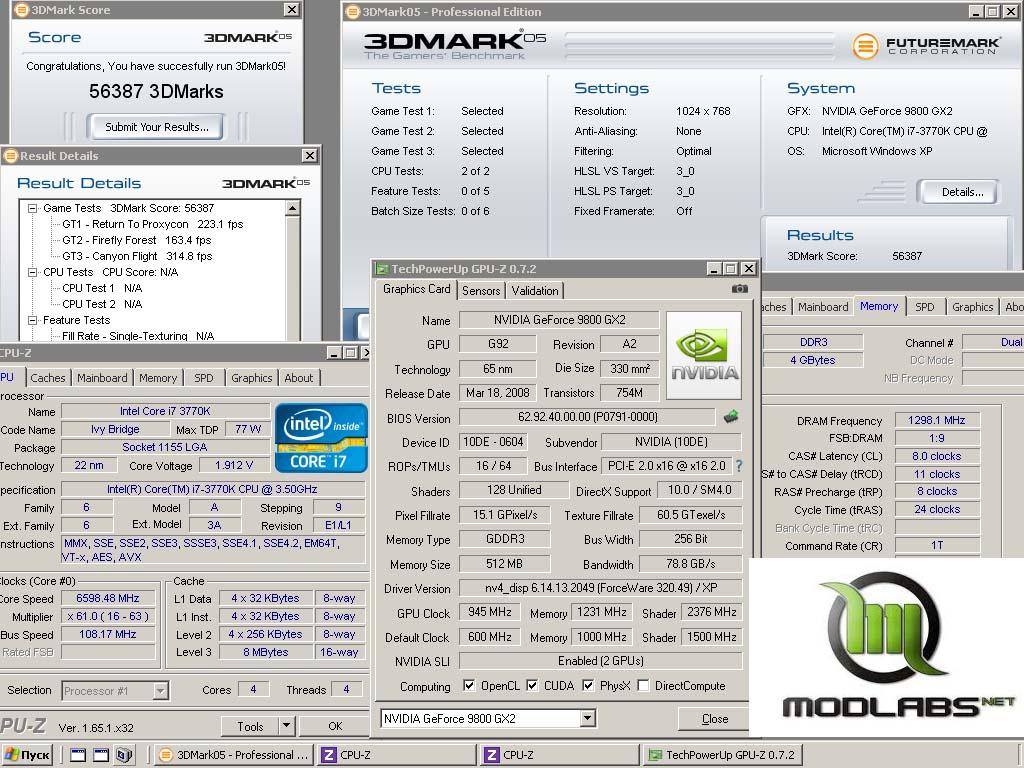Open Graphics tab in rear CPU-Z window
This screenshot has height=768, width=1024.
pyautogui.click(x=972, y=306)
